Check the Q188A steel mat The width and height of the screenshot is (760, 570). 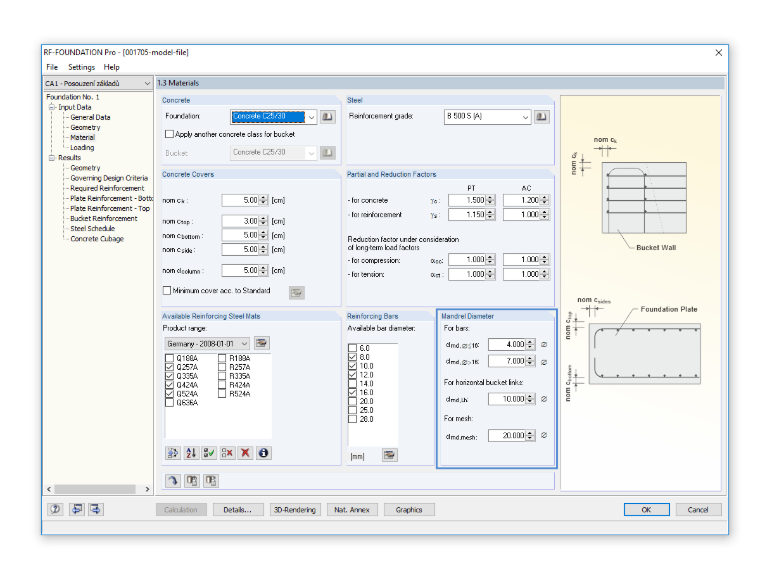pos(169,358)
